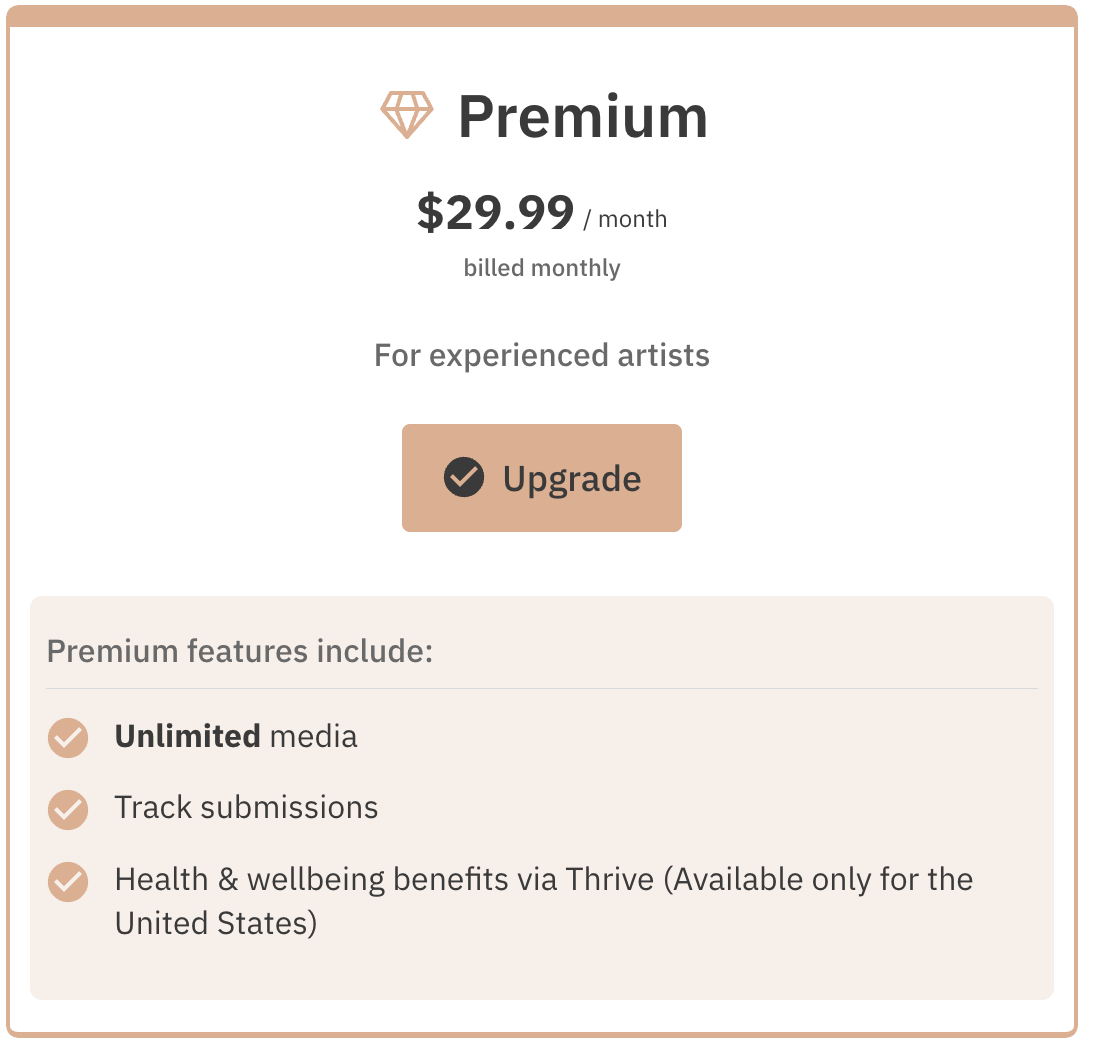The width and height of the screenshot is (1098, 1060).
Task: Click the $29.99 price amount
Action: 495,213
